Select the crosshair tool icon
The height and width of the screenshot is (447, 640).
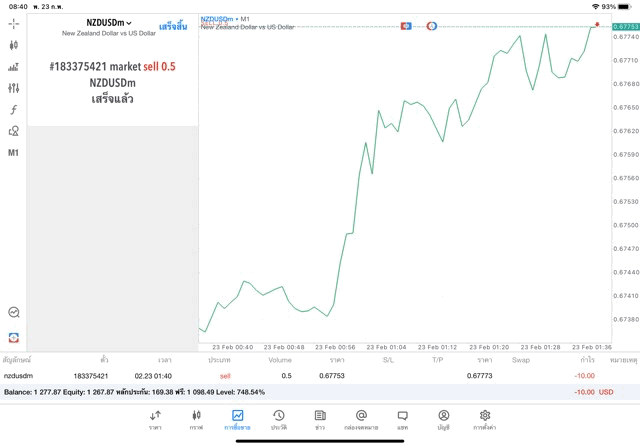pos(13,24)
